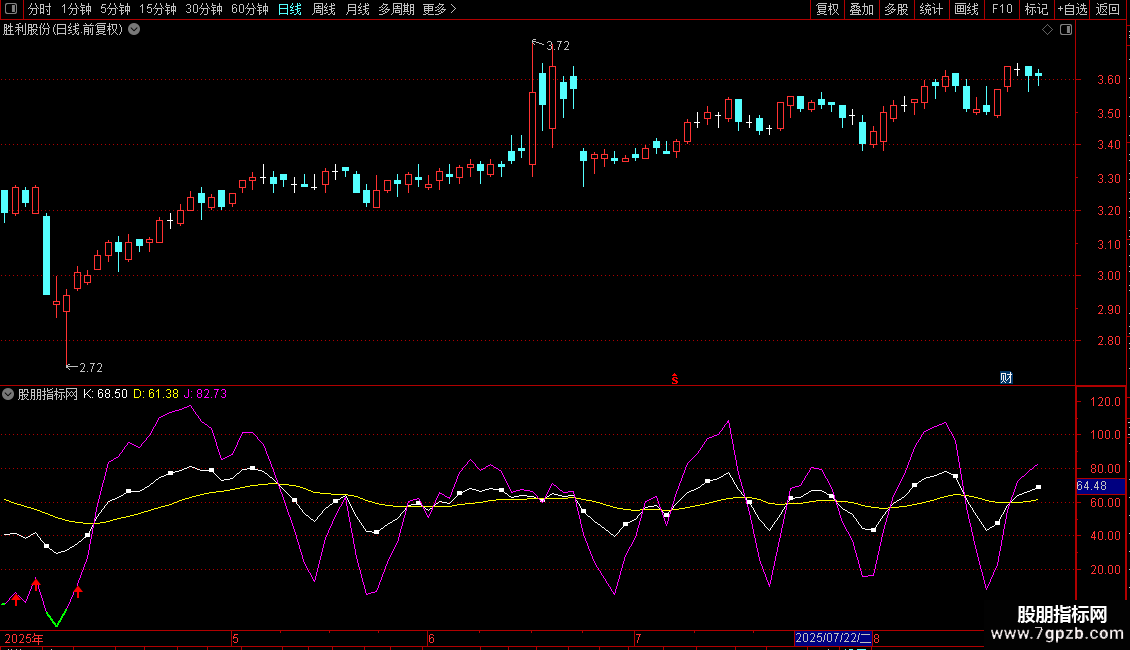This screenshot has height=650, width=1130.
Task: Open the 股朋指标网 indicator dropdown arrow
Action: (x=8, y=394)
